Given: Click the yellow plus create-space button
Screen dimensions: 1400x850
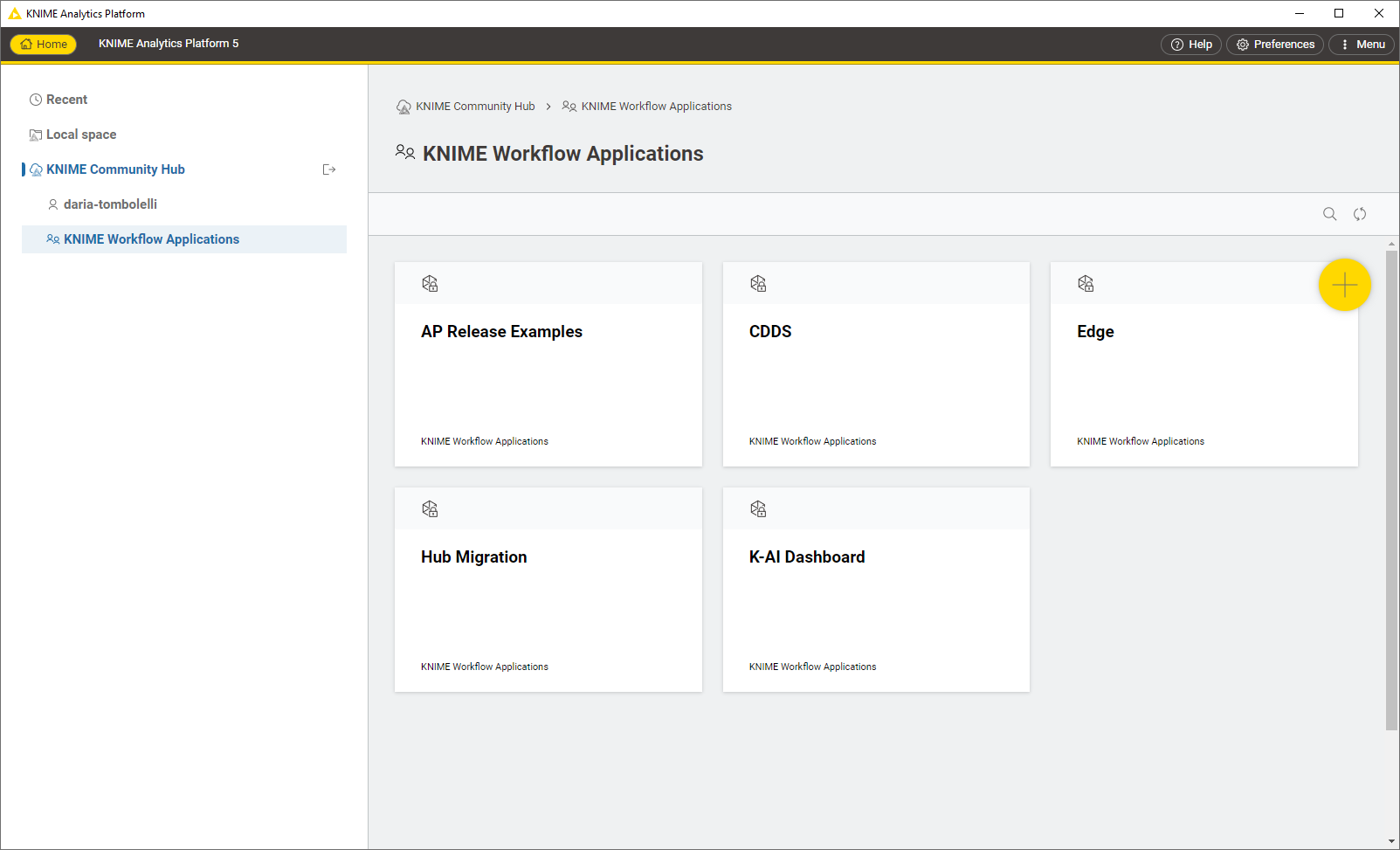Looking at the screenshot, I should coord(1344,285).
